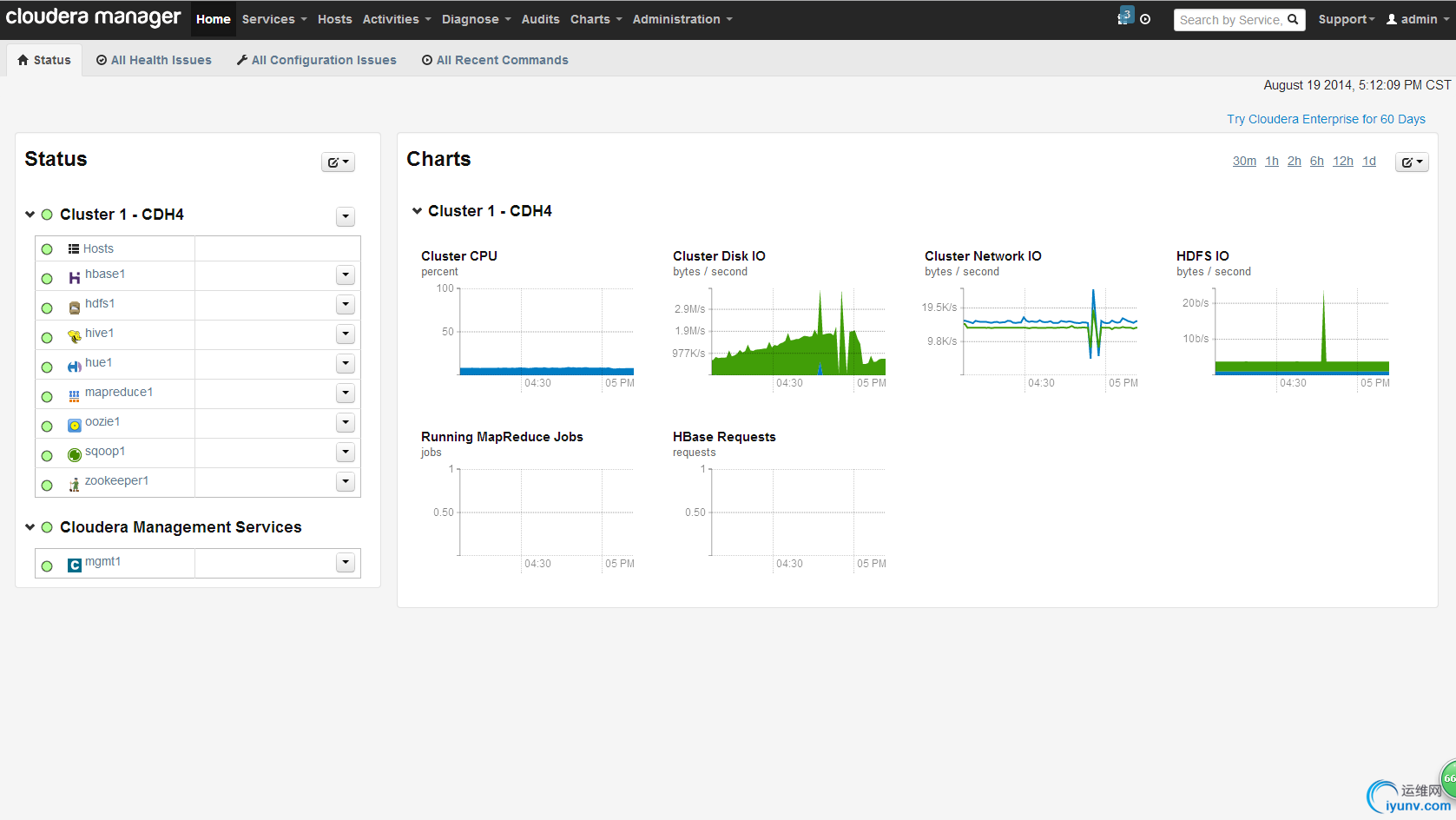
Task: Click the Hosts list icon
Action: click(x=74, y=249)
